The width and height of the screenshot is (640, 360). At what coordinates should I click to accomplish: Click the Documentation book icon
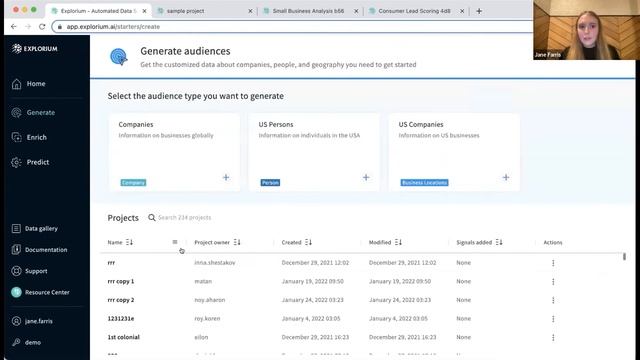(x=16, y=250)
